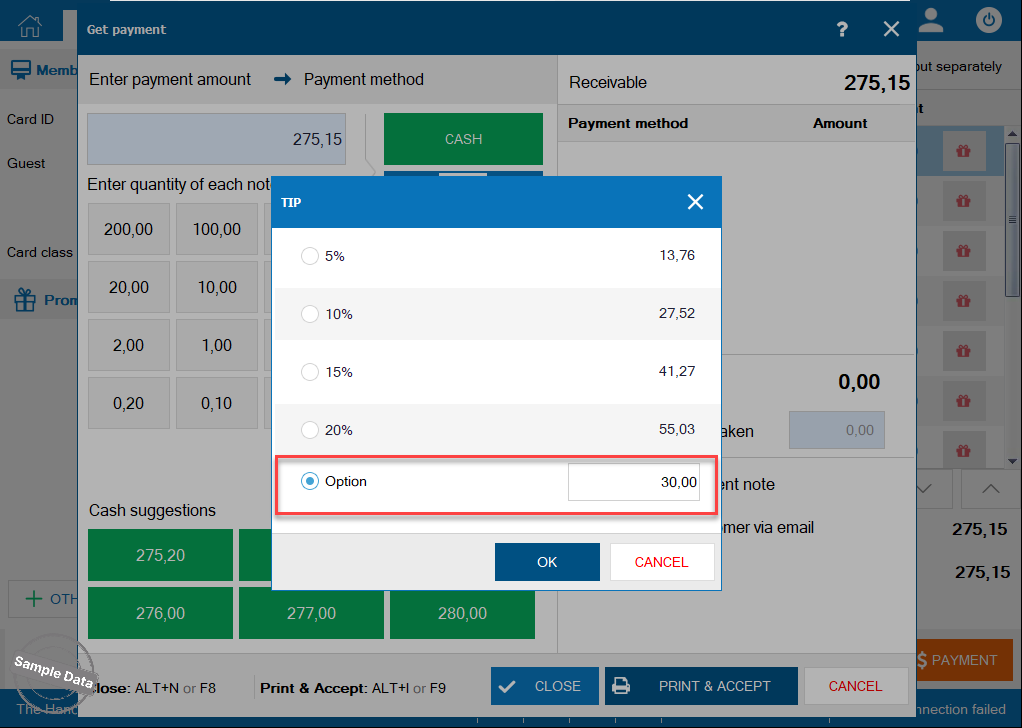Open the user profile icon

[931, 21]
